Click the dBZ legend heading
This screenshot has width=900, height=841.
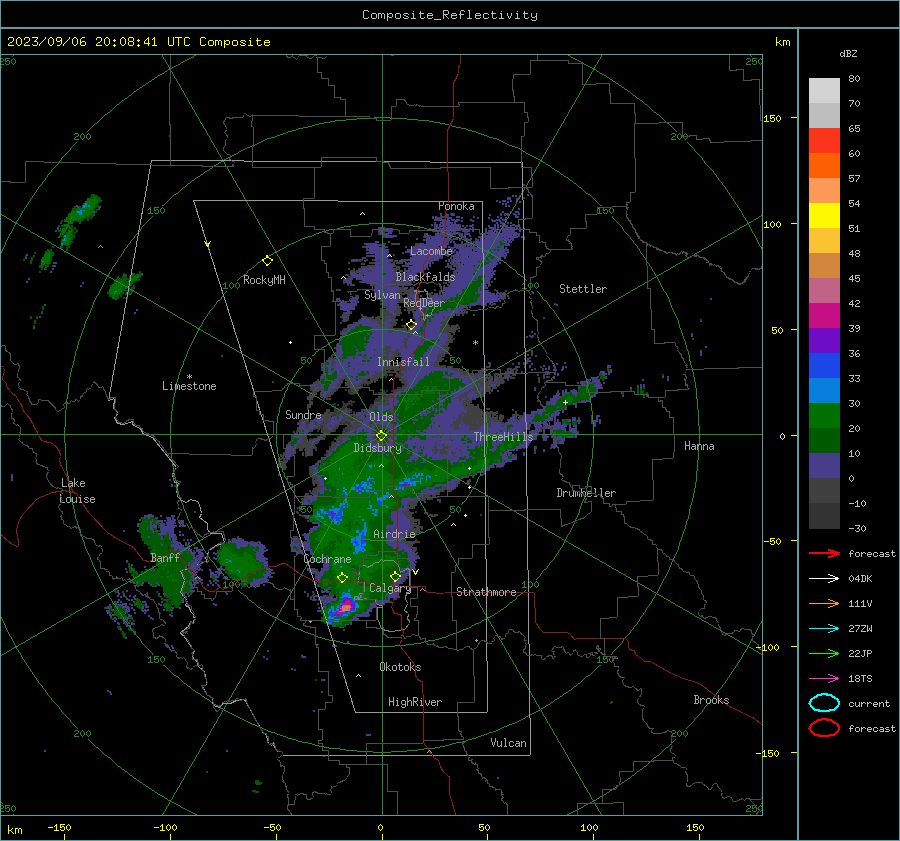(848, 53)
